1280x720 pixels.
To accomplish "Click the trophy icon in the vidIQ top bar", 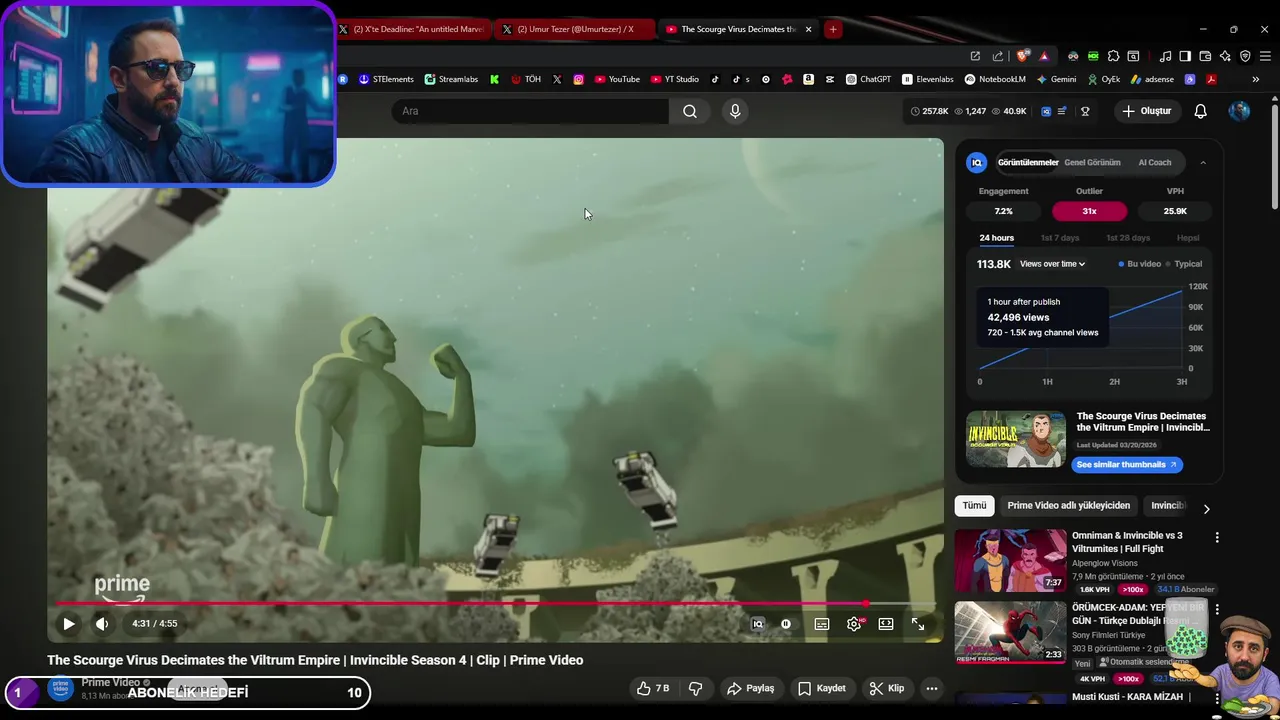I will [1085, 111].
